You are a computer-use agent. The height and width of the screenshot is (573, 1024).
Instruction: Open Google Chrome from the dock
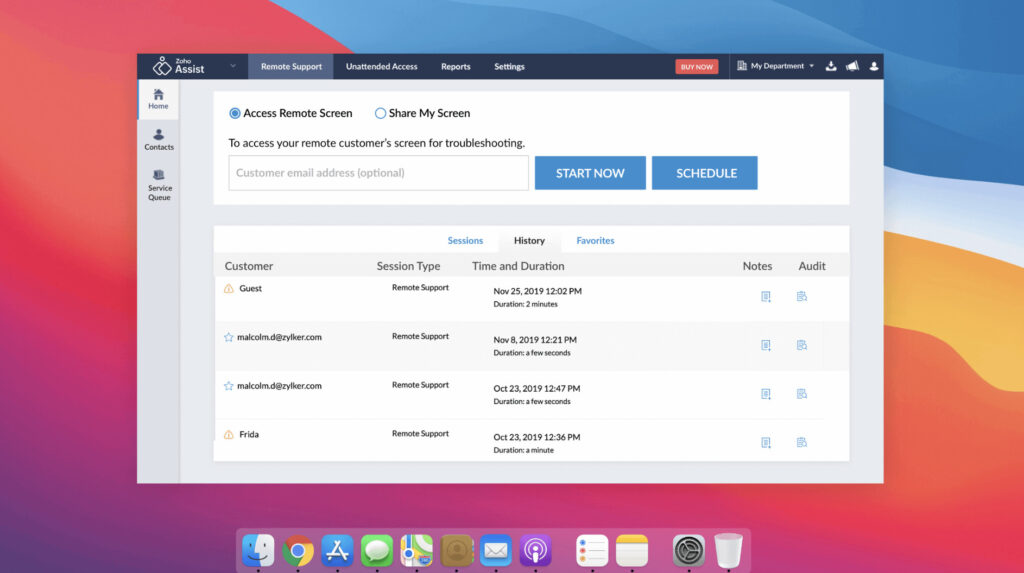(x=297, y=550)
